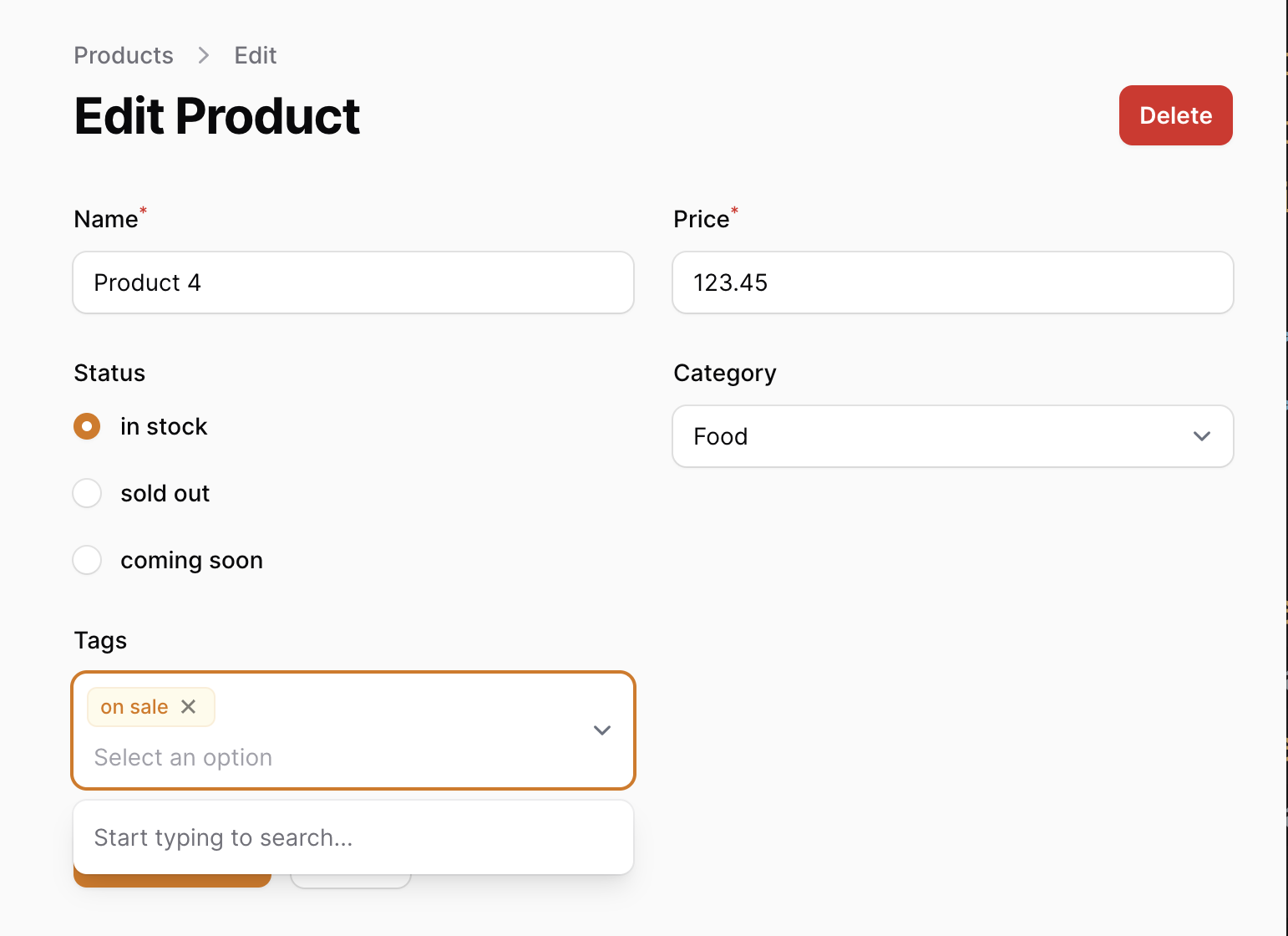The width and height of the screenshot is (1288, 936).
Task: Click the partially hidden orange save button
Action: tap(172, 881)
